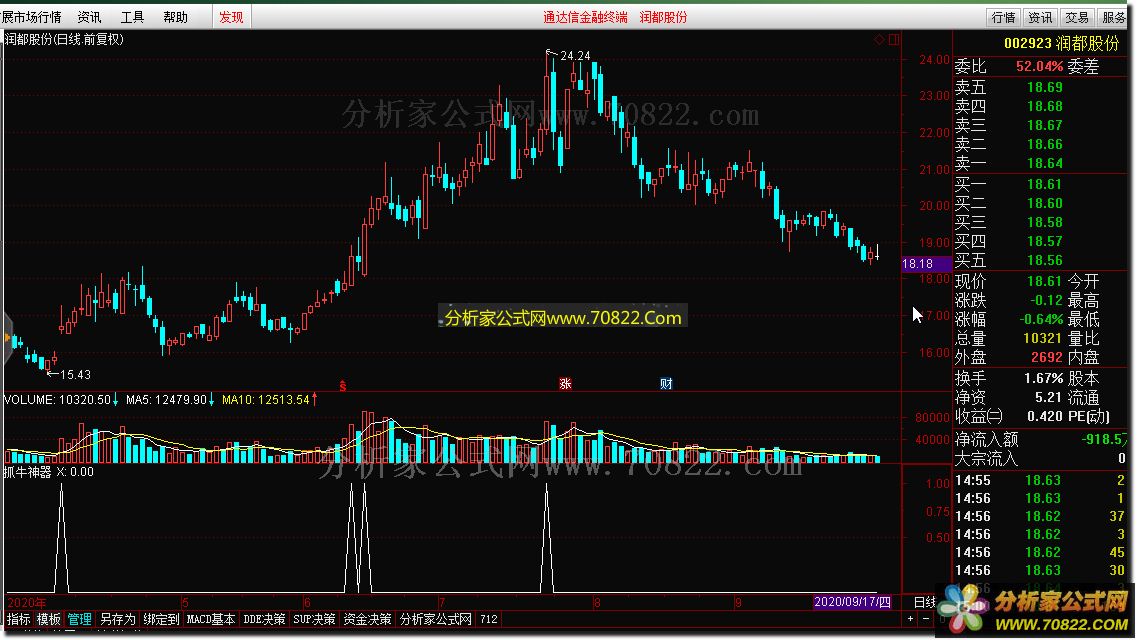This screenshot has width=1137, height=640.
Task: Click the 绑定到 tab at bottom
Action: (161, 619)
